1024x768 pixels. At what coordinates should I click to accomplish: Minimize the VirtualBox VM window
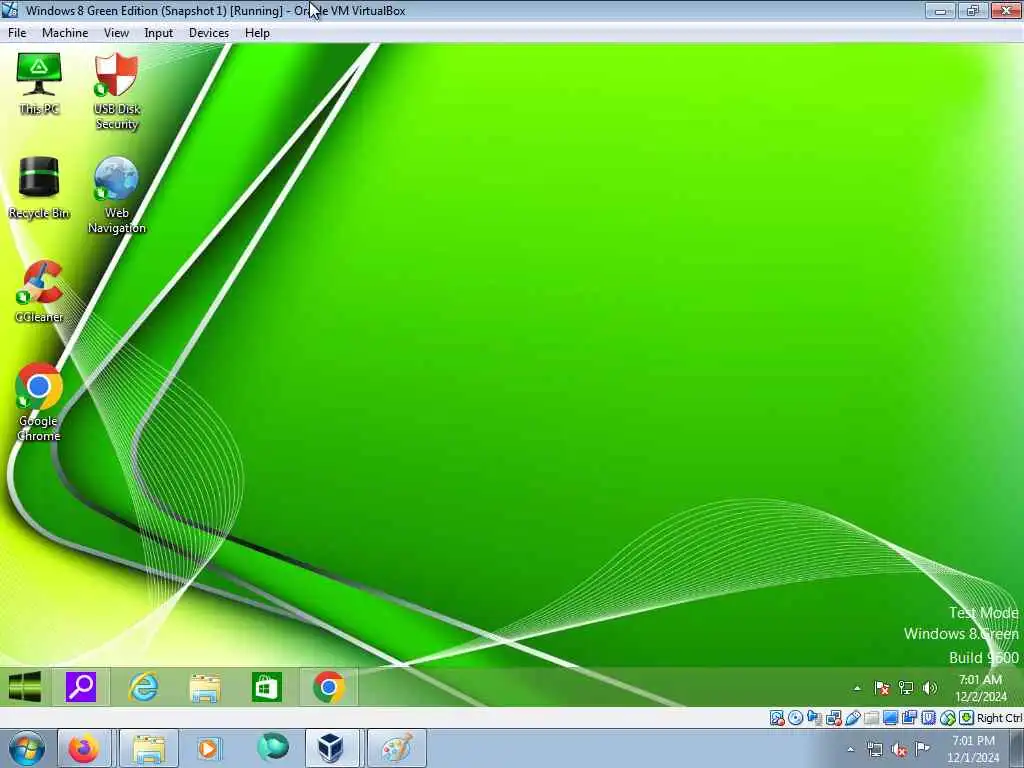(940, 10)
